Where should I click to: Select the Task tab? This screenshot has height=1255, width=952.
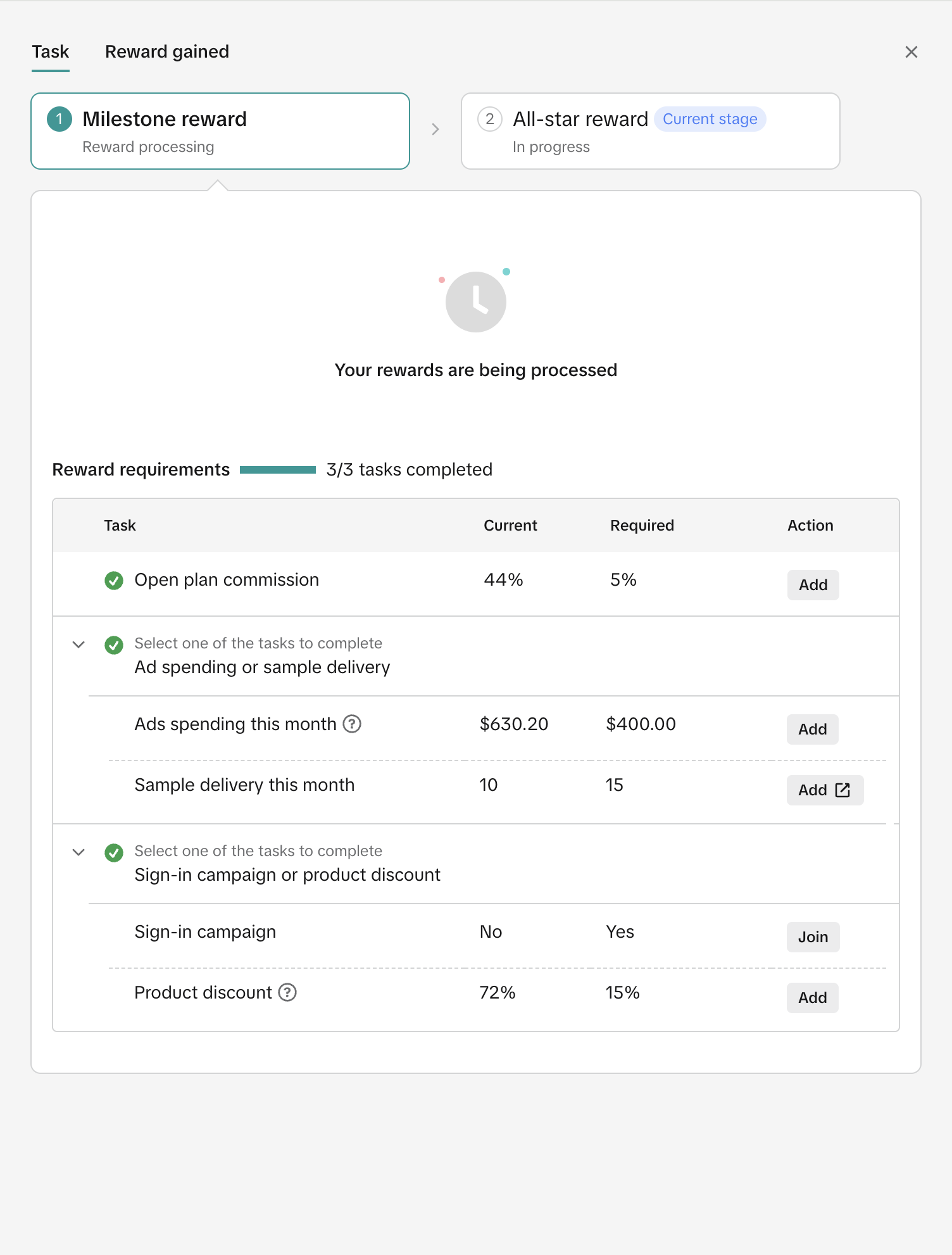click(51, 52)
